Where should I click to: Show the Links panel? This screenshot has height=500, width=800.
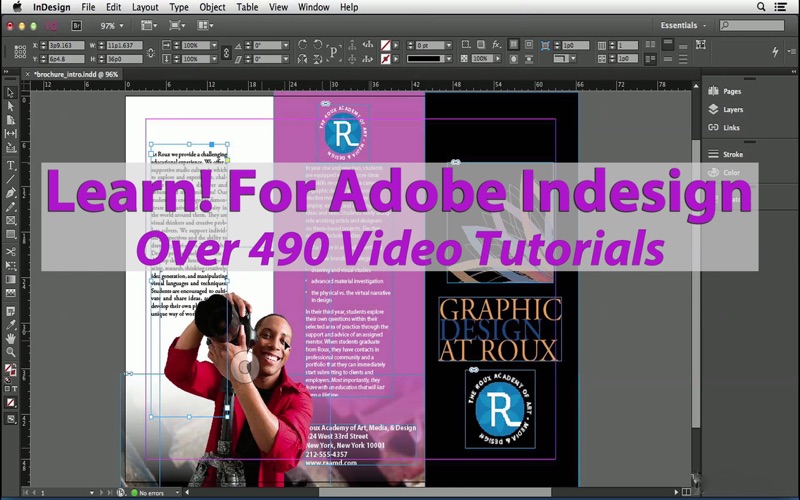point(731,127)
